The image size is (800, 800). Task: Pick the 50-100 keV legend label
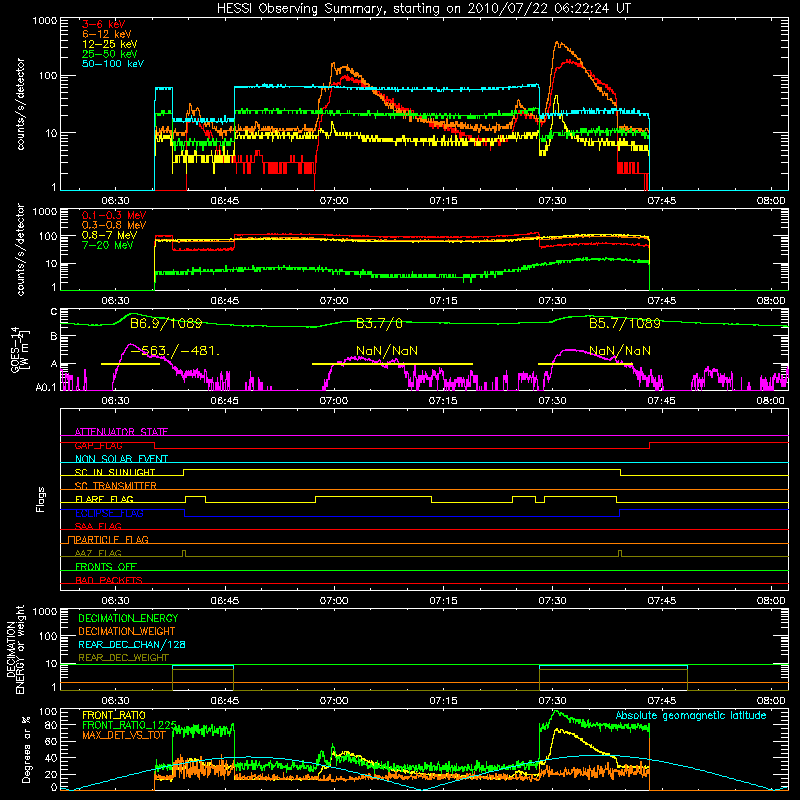point(113,64)
